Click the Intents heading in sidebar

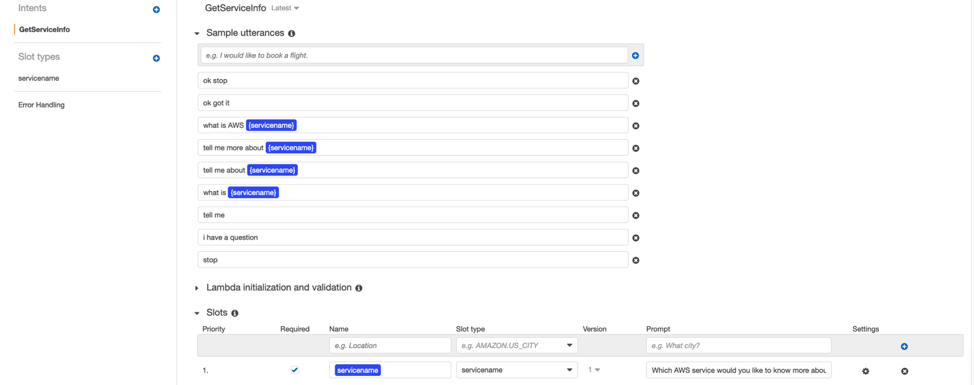32,8
